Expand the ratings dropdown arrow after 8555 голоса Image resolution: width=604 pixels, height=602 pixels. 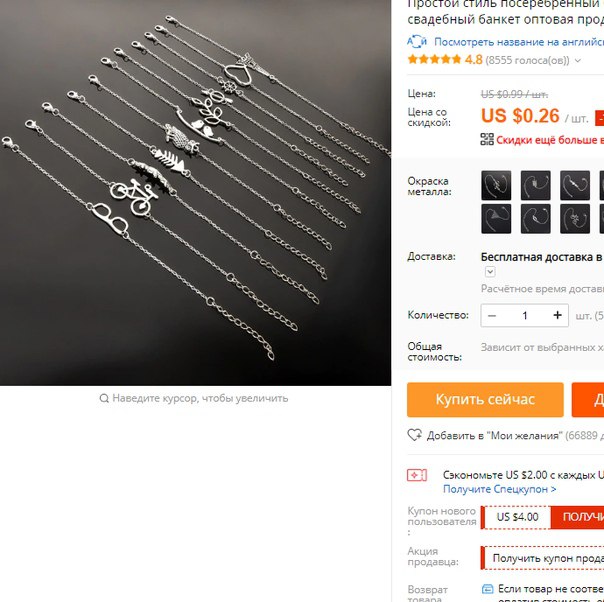click(577, 60)
